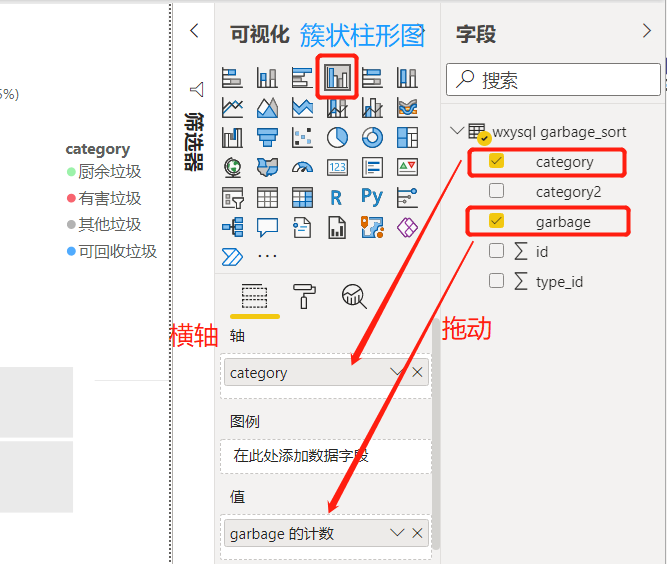
Task: Select the clustered column chart visual
Action: point(337,78)
